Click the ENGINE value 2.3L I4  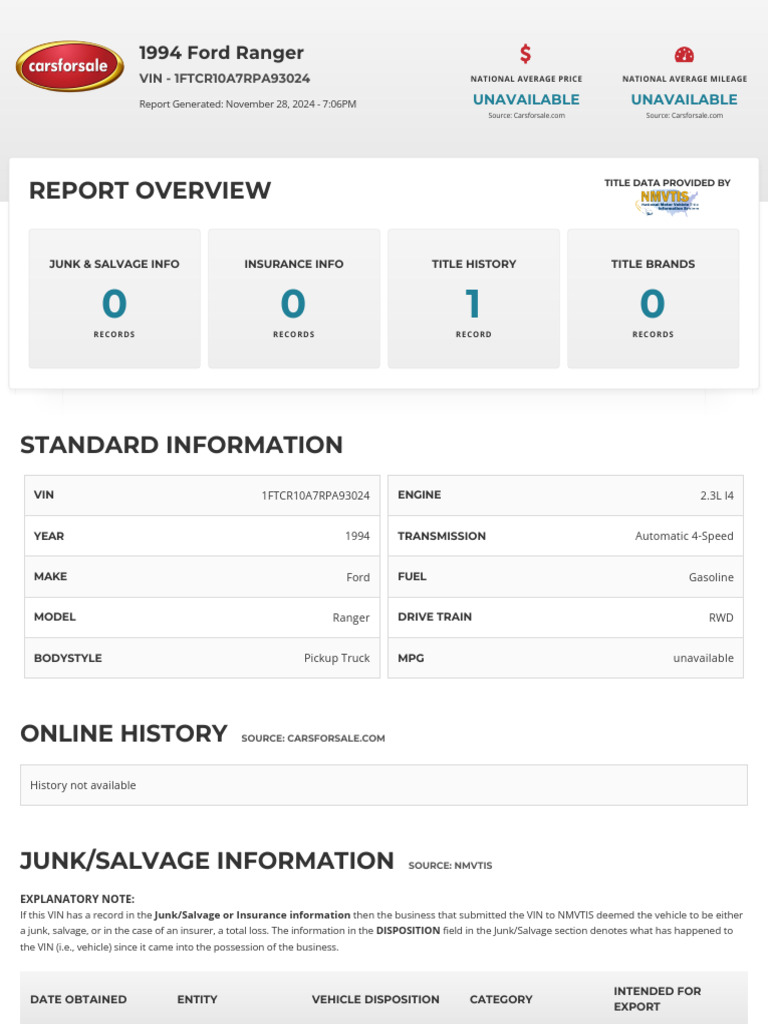click(x=716, y=496)
